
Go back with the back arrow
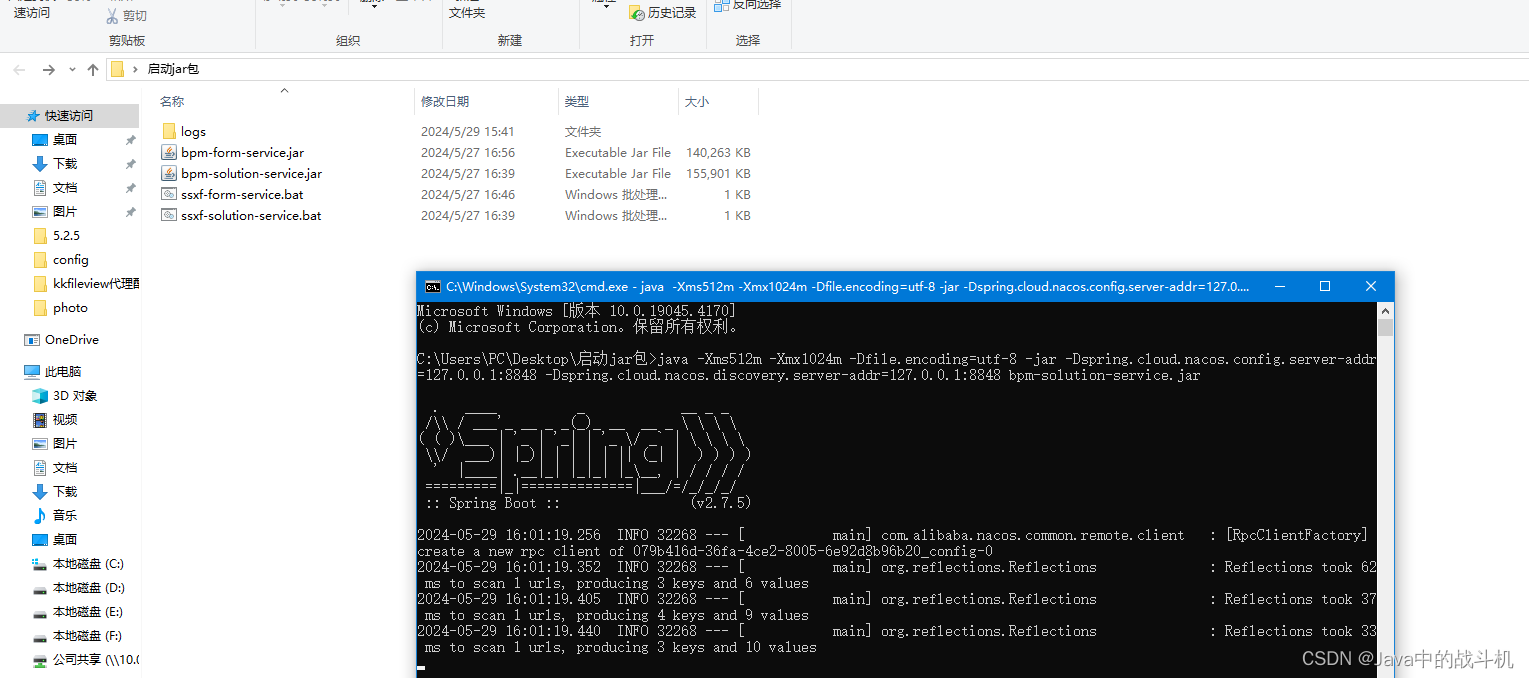(x=19, y=70)
